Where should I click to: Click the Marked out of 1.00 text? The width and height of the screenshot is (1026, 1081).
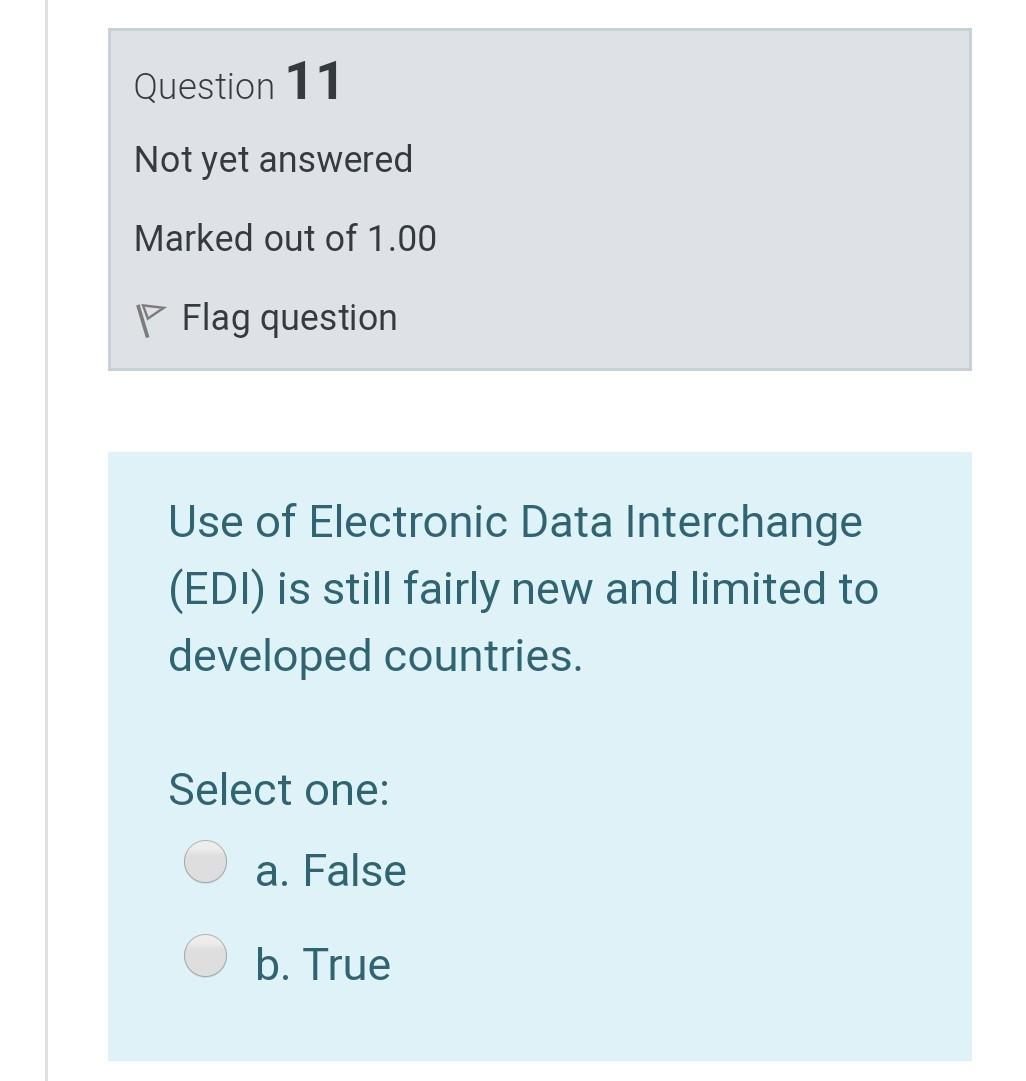tap(286, 238)
